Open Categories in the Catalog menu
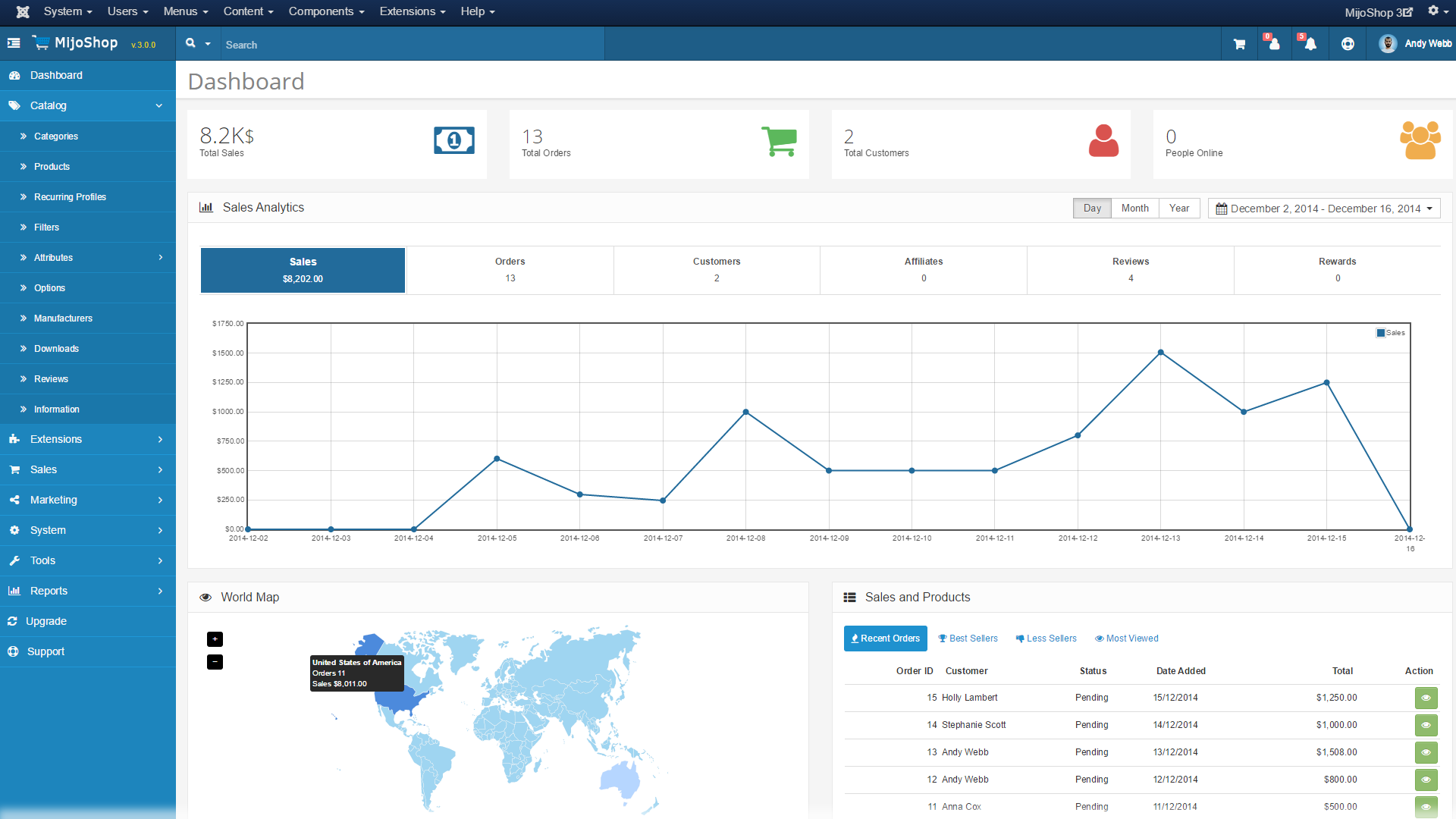The image size is (1456, 819). 88,136
